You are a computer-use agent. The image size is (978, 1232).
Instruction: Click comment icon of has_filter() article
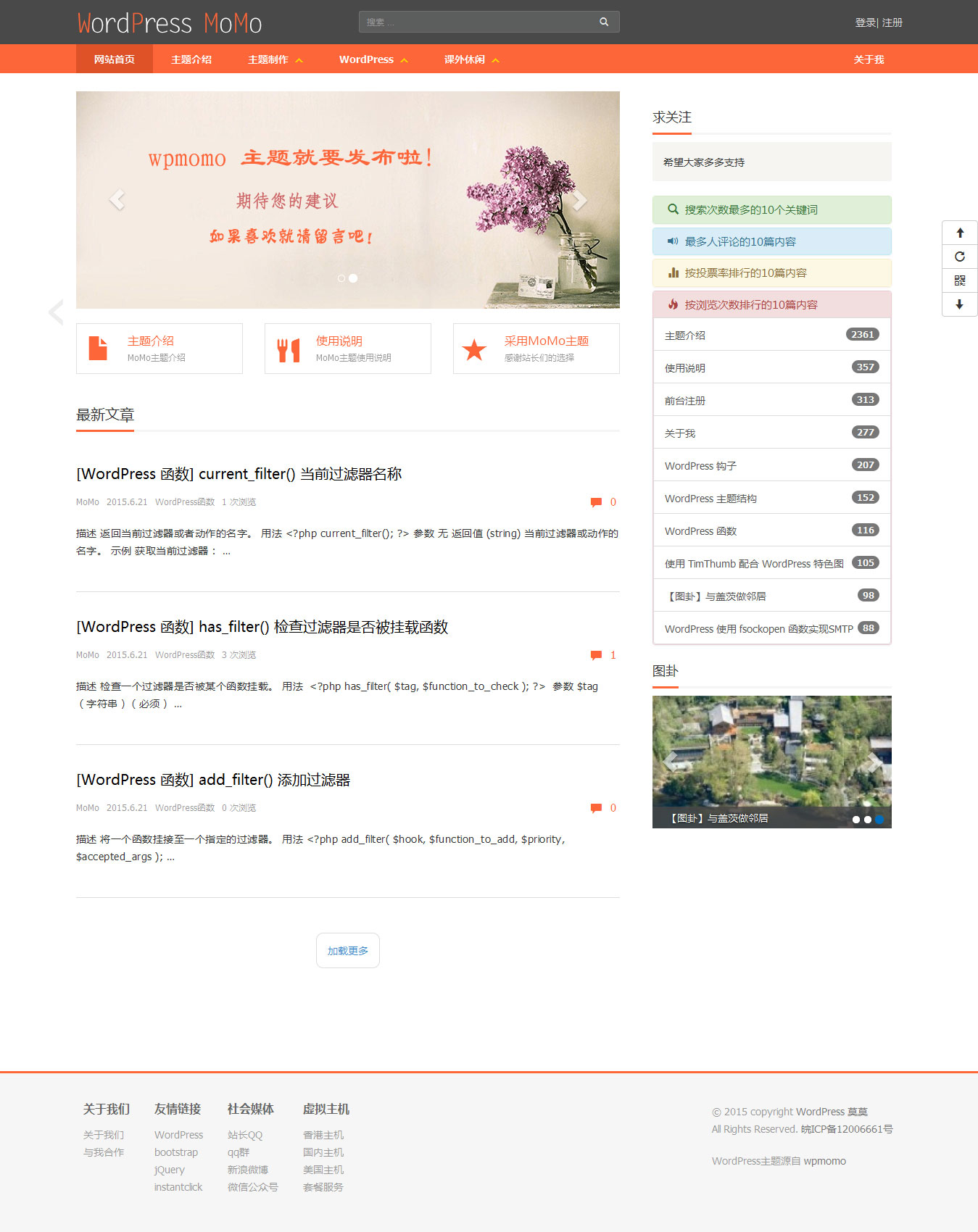596,655
